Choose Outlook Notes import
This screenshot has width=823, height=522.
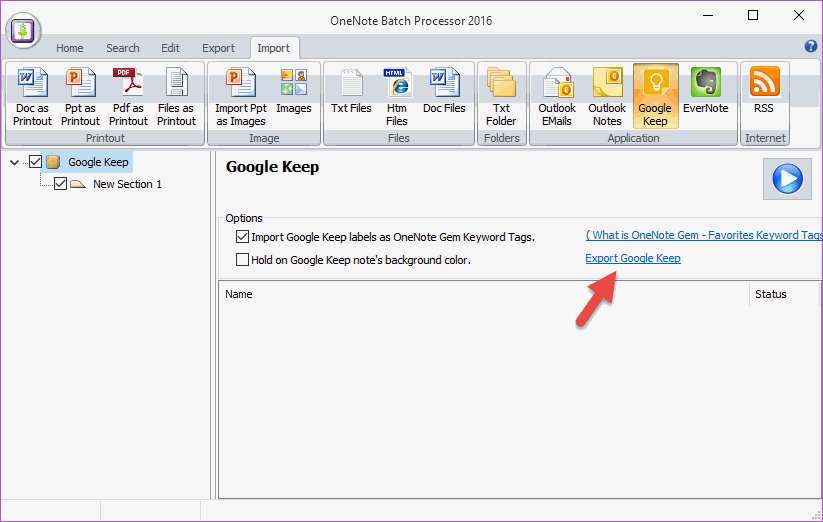point(607,97)
